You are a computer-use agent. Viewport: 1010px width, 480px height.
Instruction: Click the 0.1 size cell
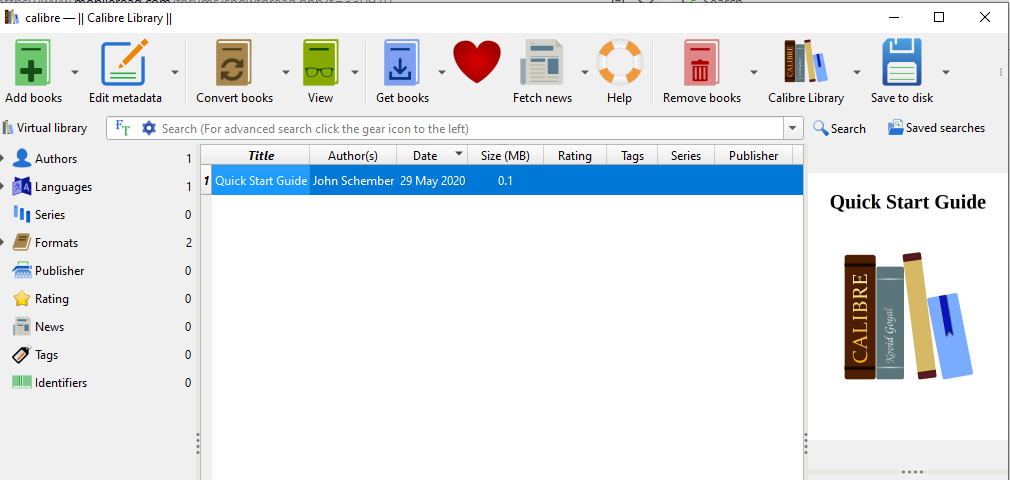click(506, 180)
